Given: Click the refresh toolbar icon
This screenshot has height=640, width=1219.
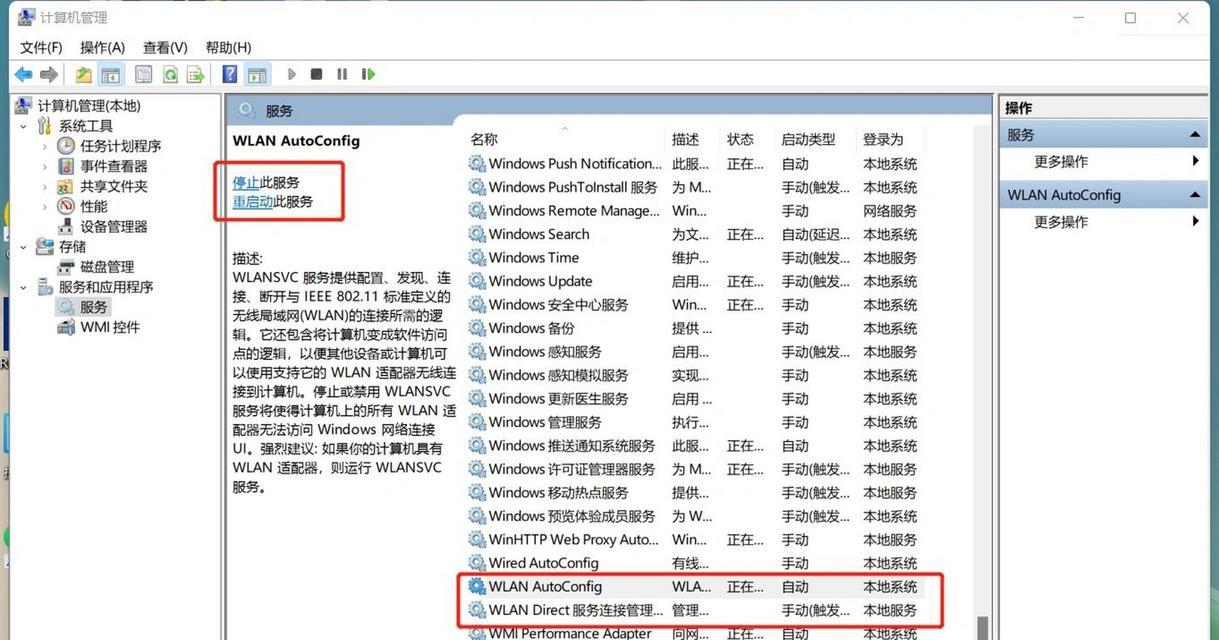Looking at the screenshot, I should pos(170,74).
